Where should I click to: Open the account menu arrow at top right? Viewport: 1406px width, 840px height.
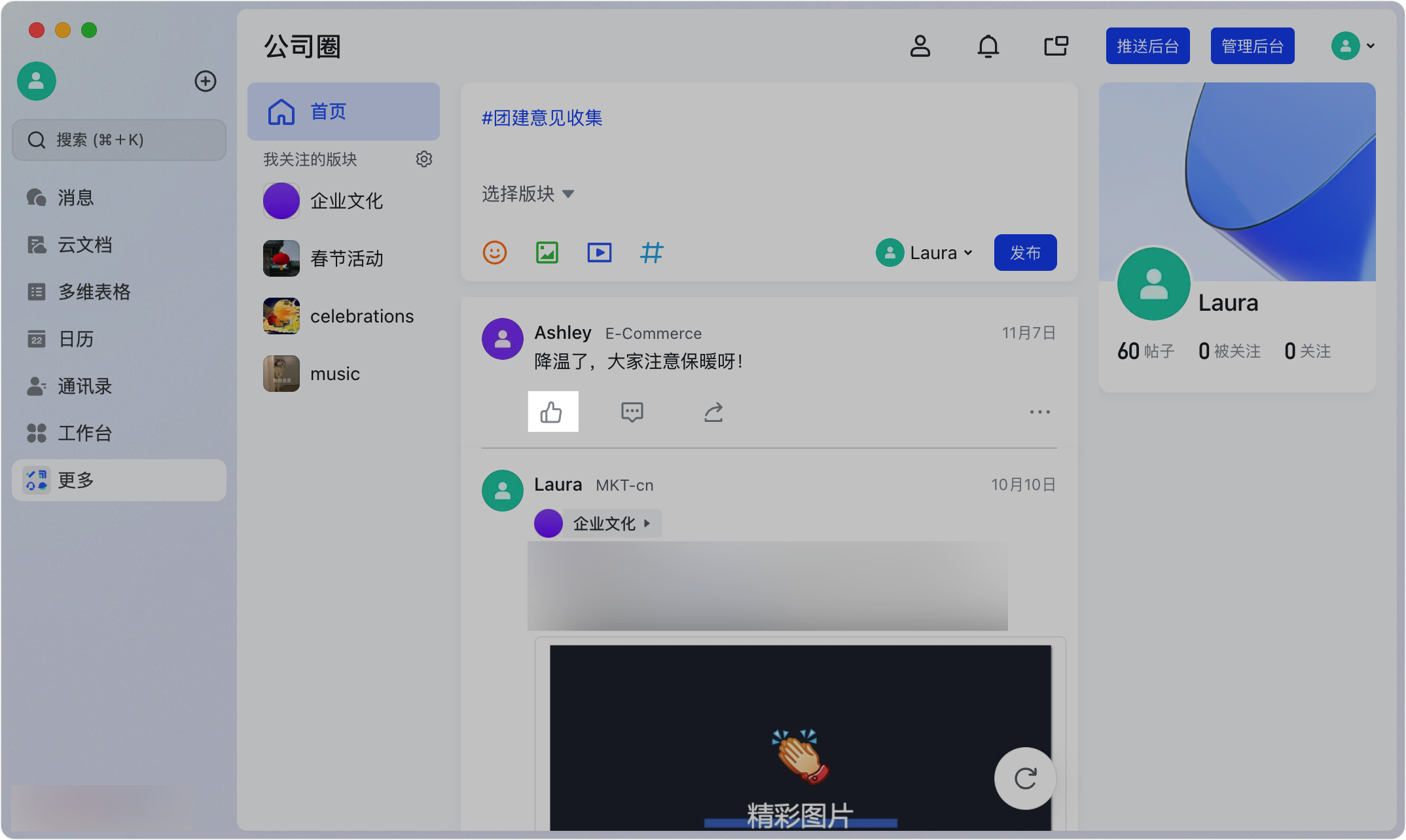tap(1371, 46)
